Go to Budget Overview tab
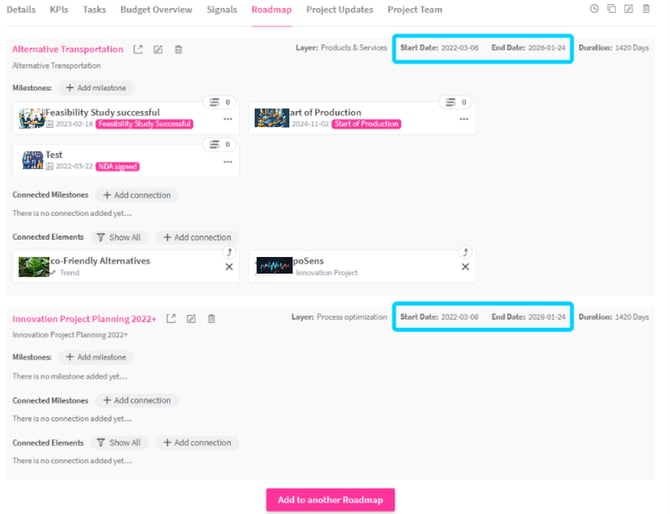Screen dimensions: 670x514 coord(156,9)
